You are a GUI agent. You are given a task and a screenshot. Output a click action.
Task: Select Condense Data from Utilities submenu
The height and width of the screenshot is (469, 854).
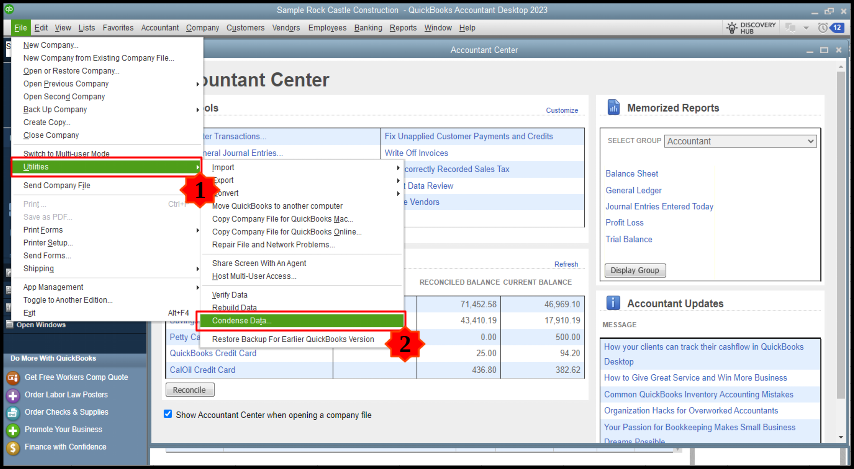click(x=235, y=321)
